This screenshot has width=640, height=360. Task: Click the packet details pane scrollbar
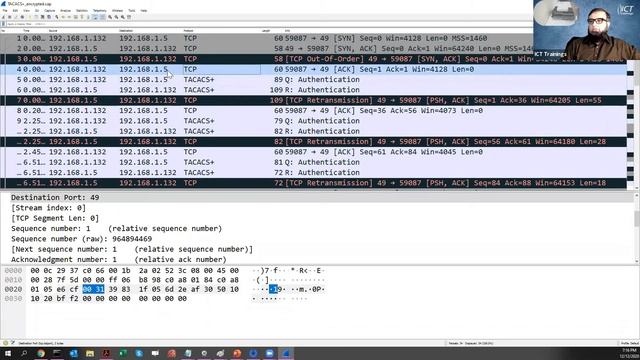[x=637, y=228]
